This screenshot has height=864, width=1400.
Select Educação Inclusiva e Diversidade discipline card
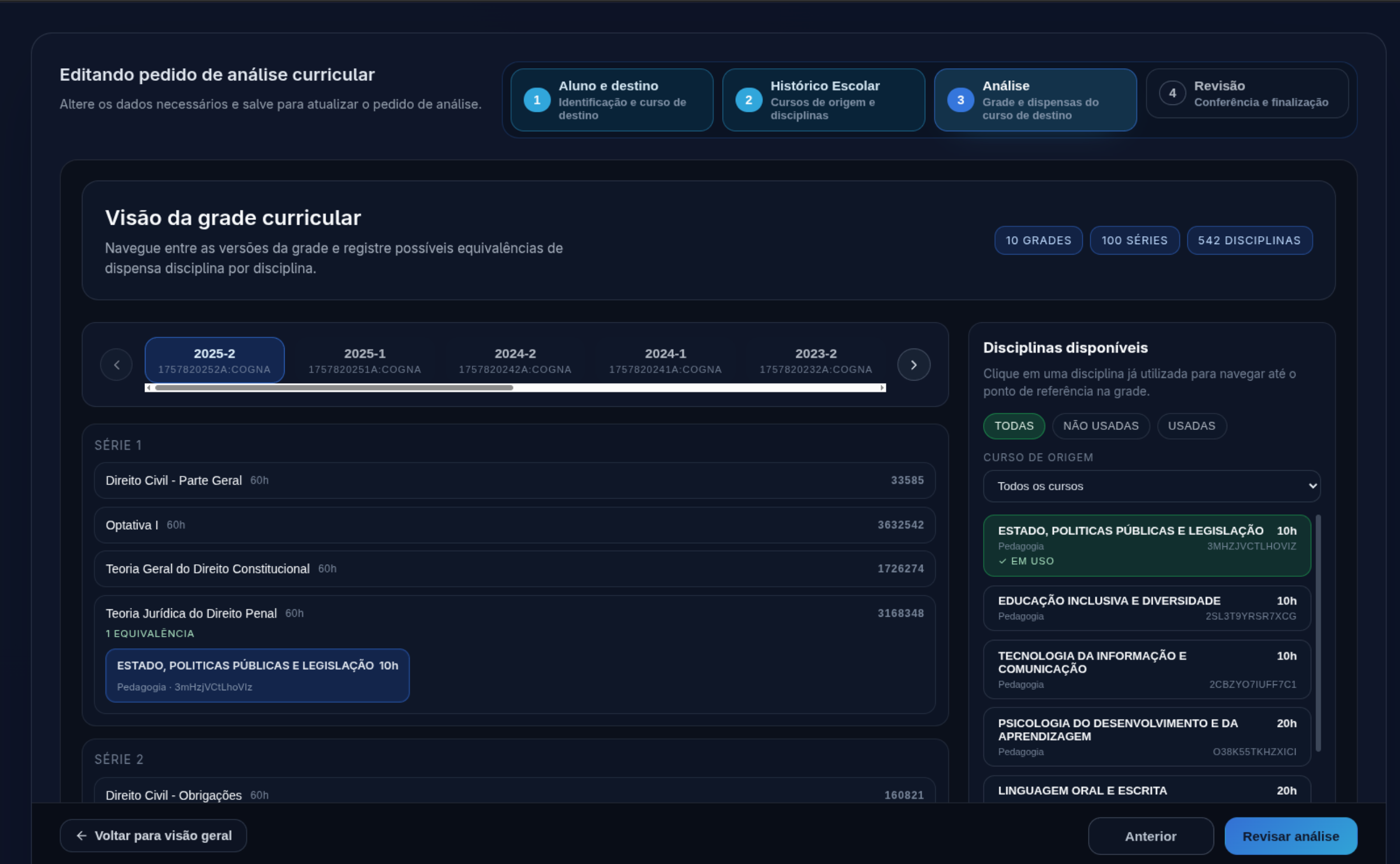click(1146, 608)
